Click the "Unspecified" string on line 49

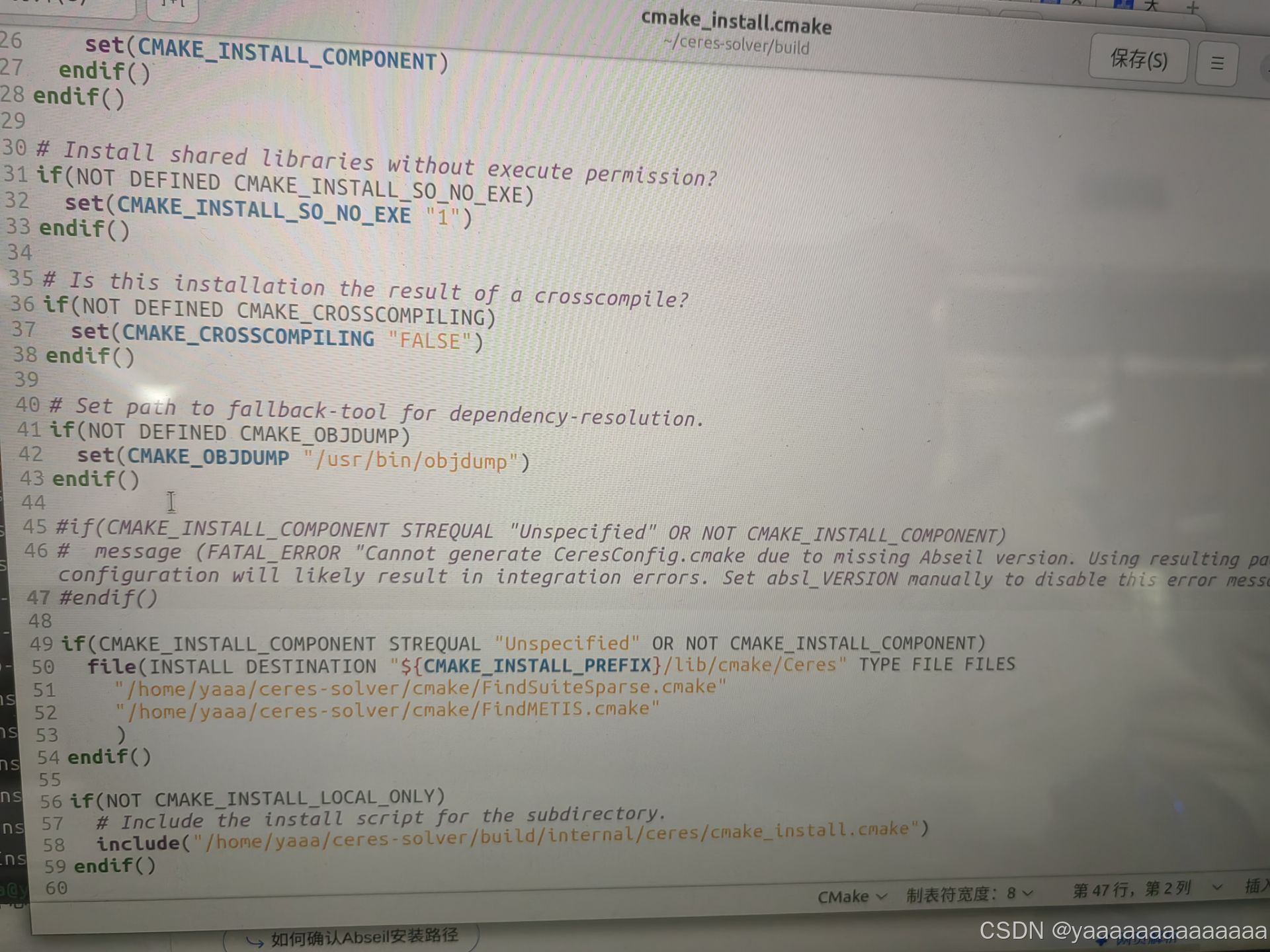coord(566,643)
